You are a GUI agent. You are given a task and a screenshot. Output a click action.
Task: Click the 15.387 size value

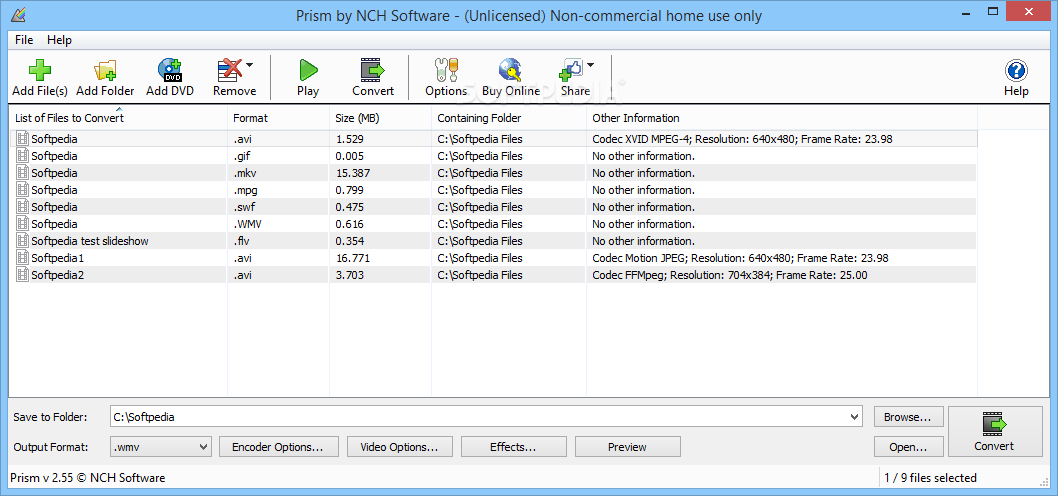353,173
